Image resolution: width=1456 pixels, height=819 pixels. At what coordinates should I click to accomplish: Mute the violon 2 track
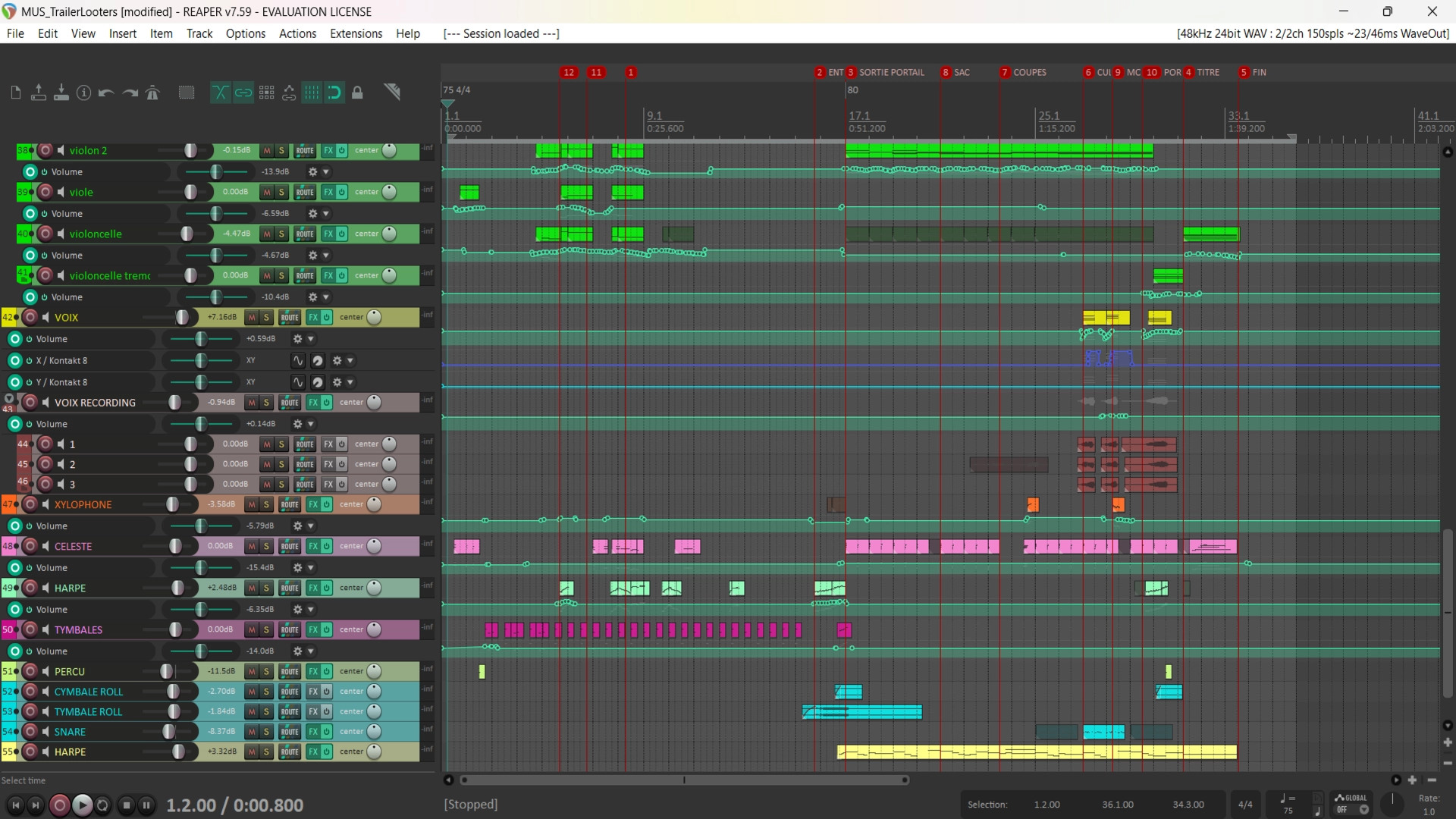pyautogui.click(x=267, y=151)
